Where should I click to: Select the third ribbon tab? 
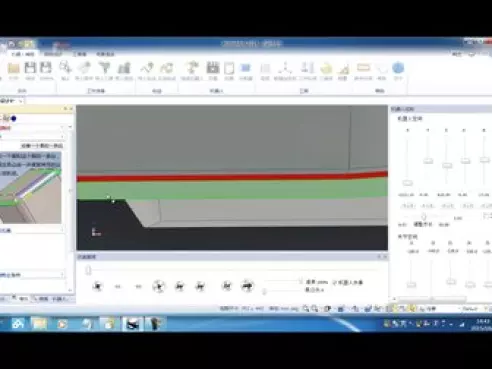point(80,54)
